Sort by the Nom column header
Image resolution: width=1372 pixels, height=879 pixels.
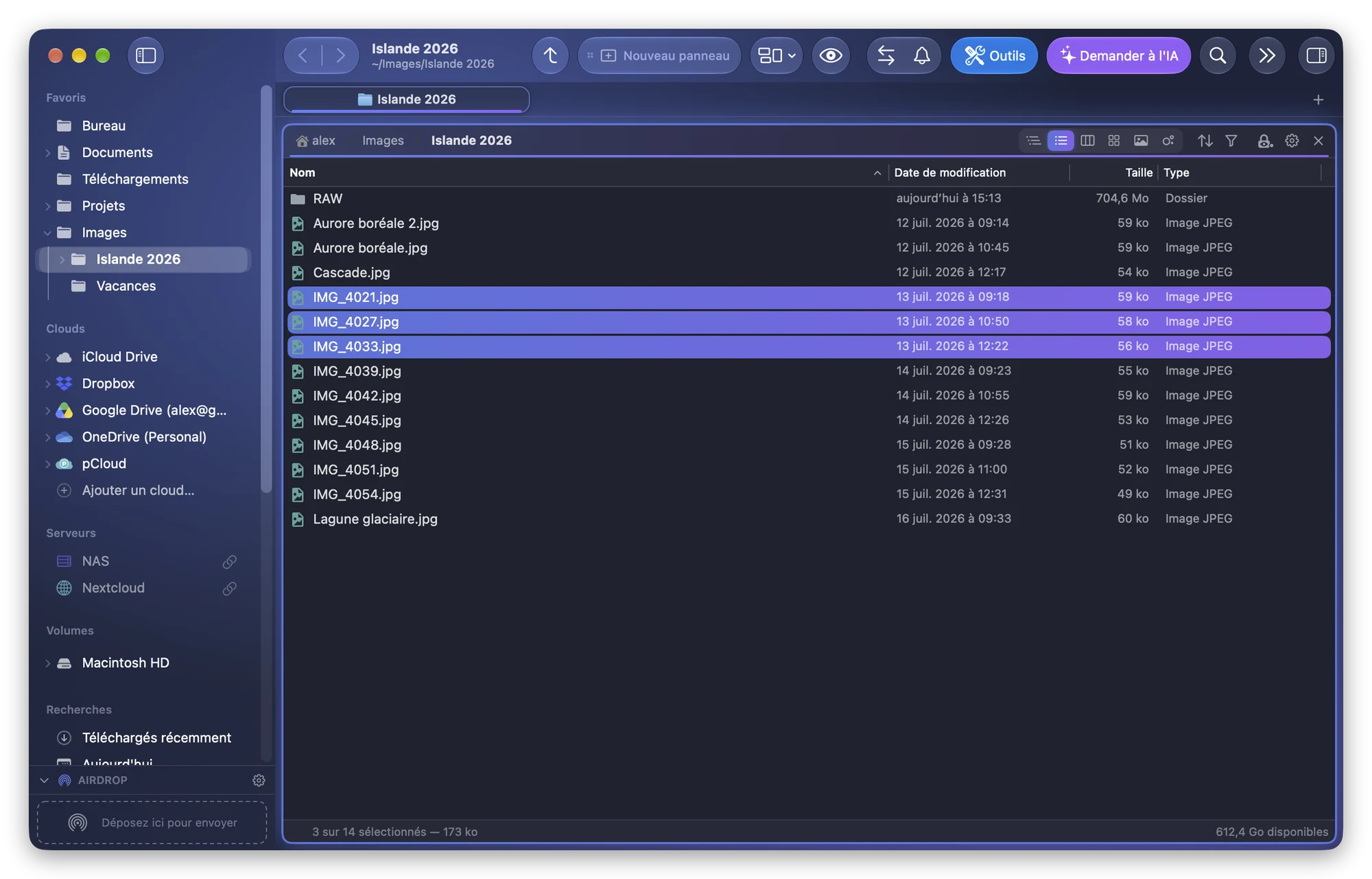pyautogui.click(x=586, y=173)
